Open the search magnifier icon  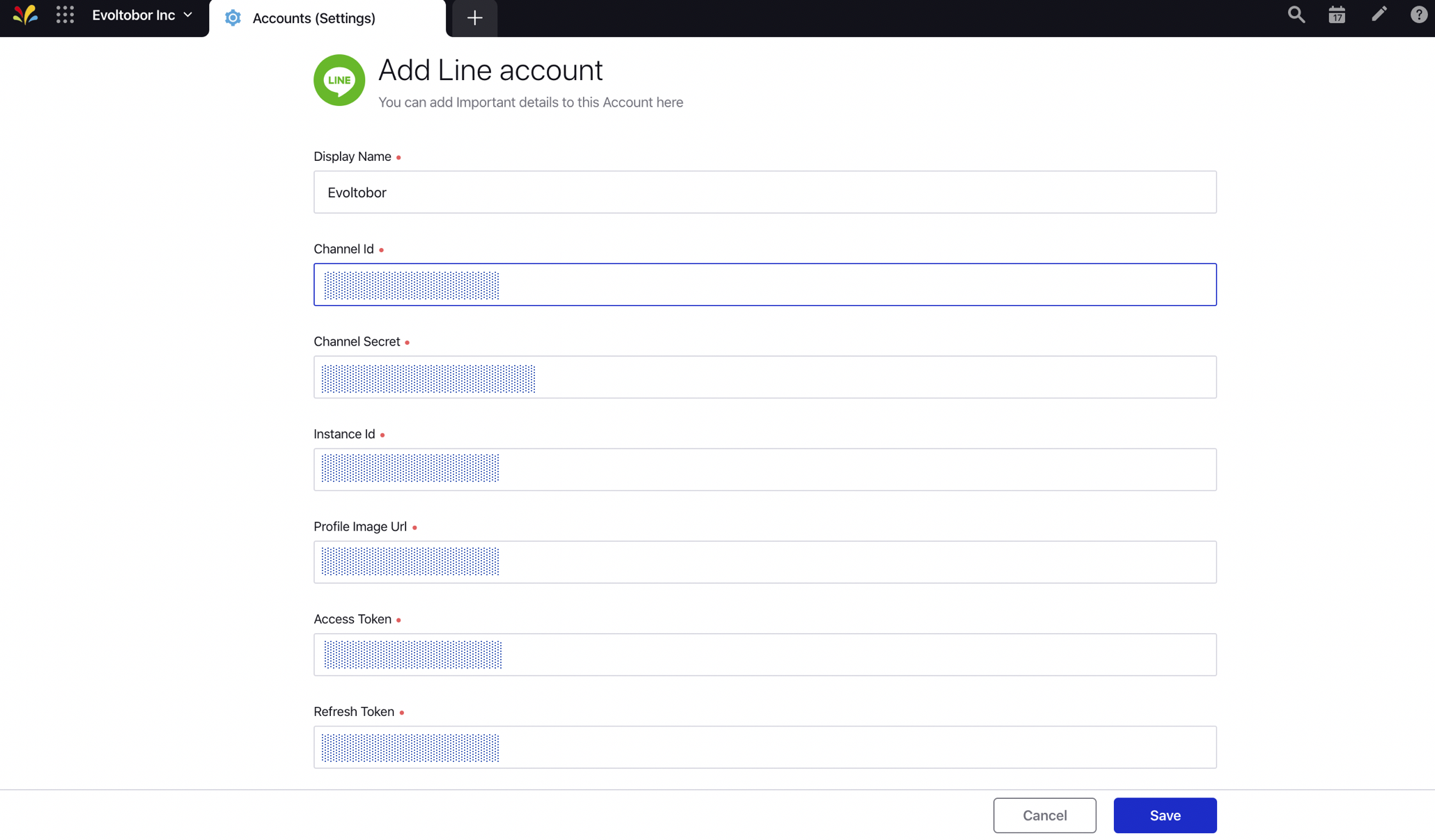click(x=1296, y=15)
